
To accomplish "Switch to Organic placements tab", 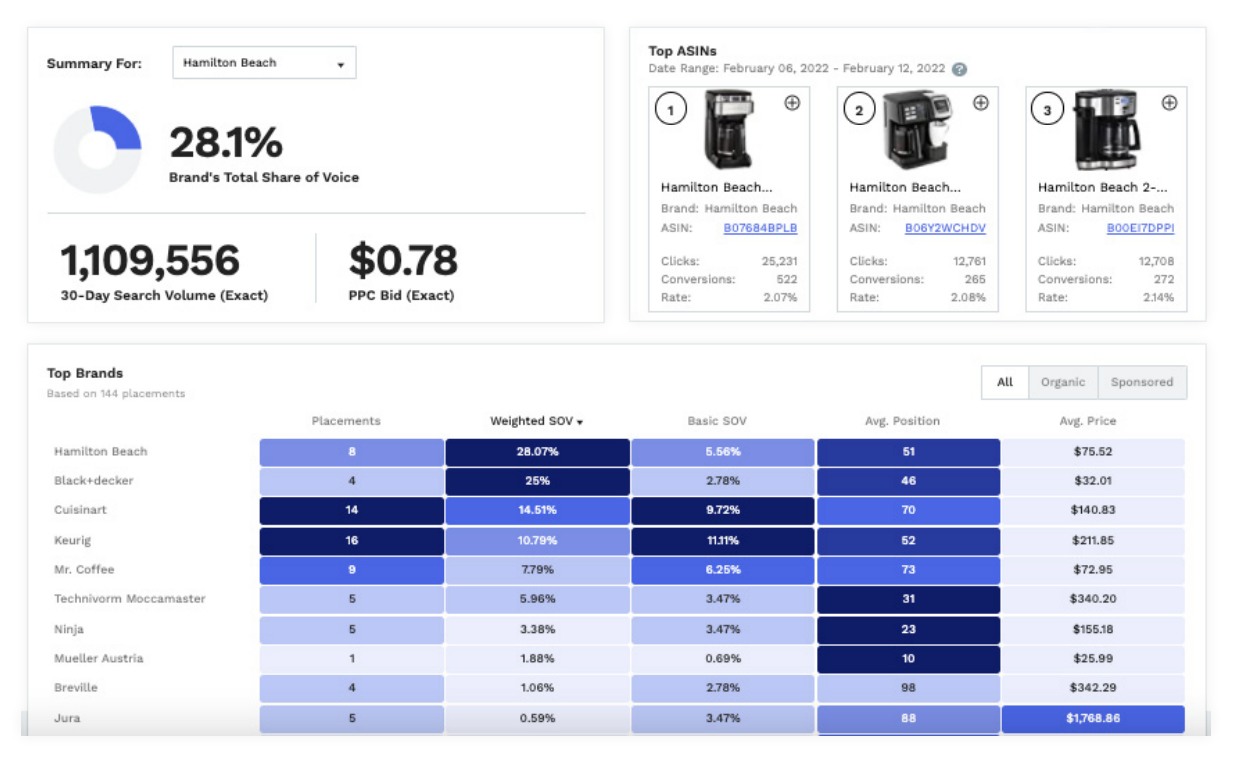I will click(x=1062, y=382).
